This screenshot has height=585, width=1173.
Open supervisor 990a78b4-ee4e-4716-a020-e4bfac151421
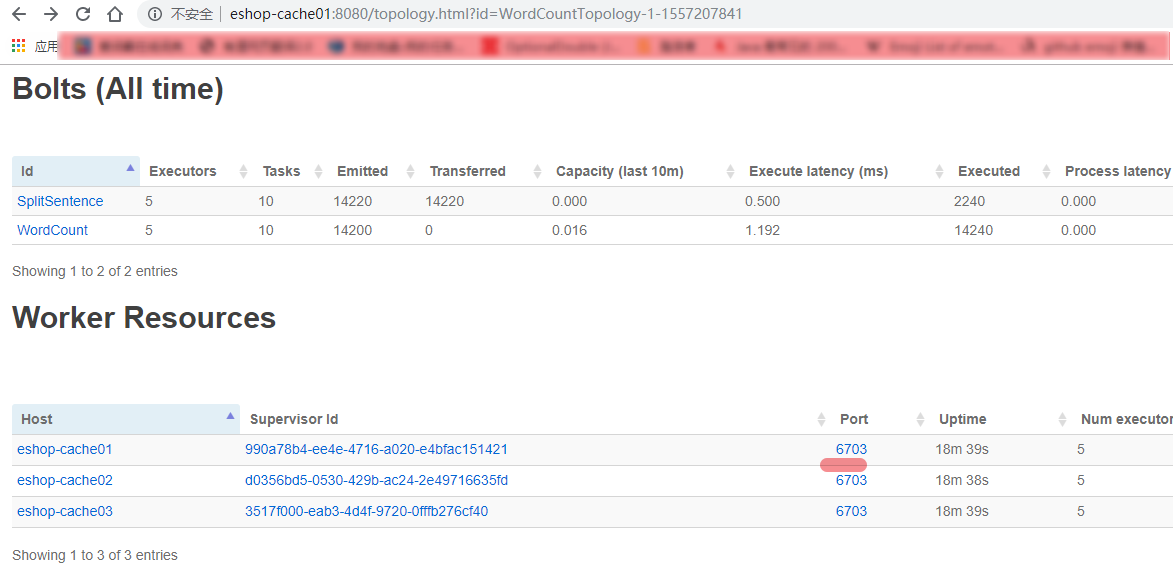376,449
